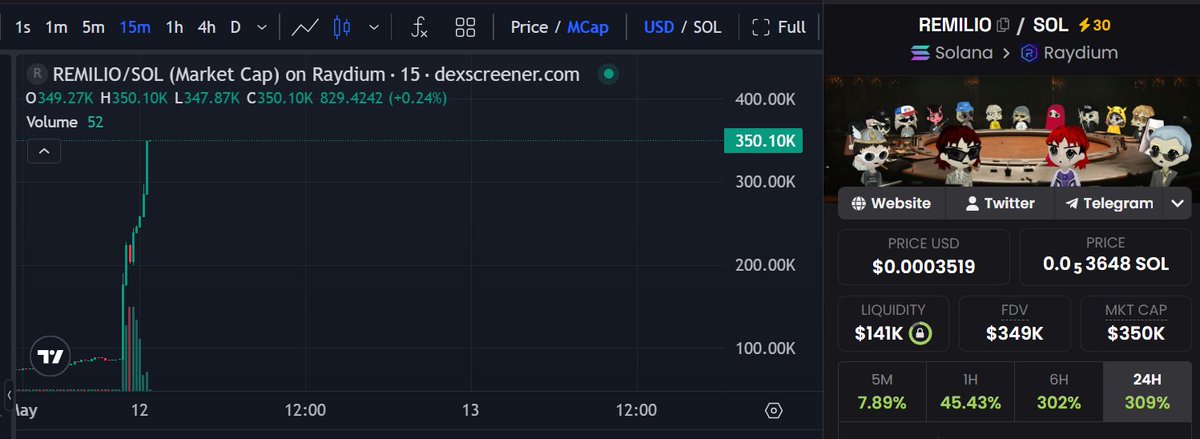Open the REMILIO banner image
The image size is (1200, 439).
click(x=1011, y=131)
